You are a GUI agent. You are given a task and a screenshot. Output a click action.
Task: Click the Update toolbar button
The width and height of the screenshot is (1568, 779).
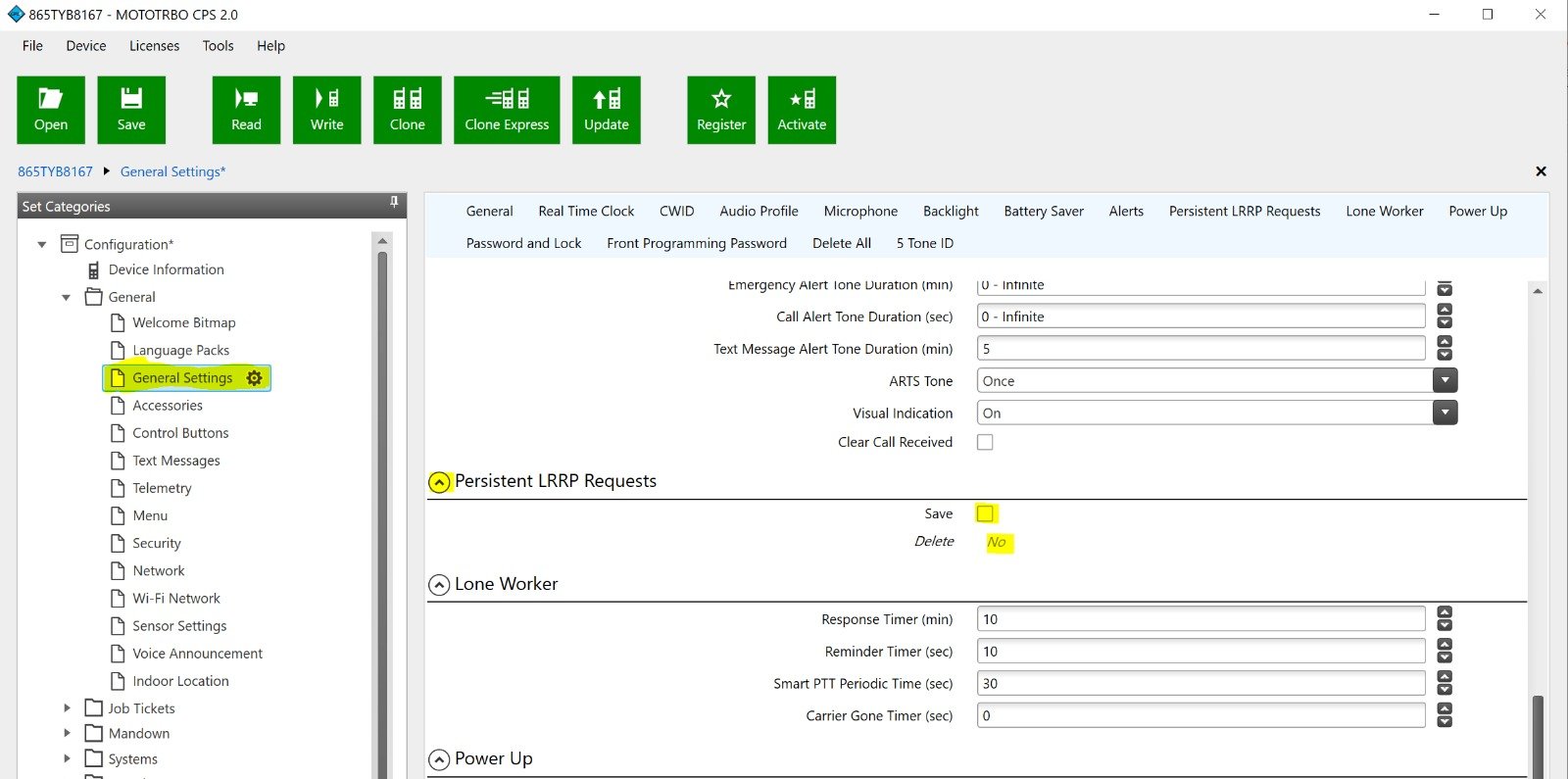(x=607, y=110)
